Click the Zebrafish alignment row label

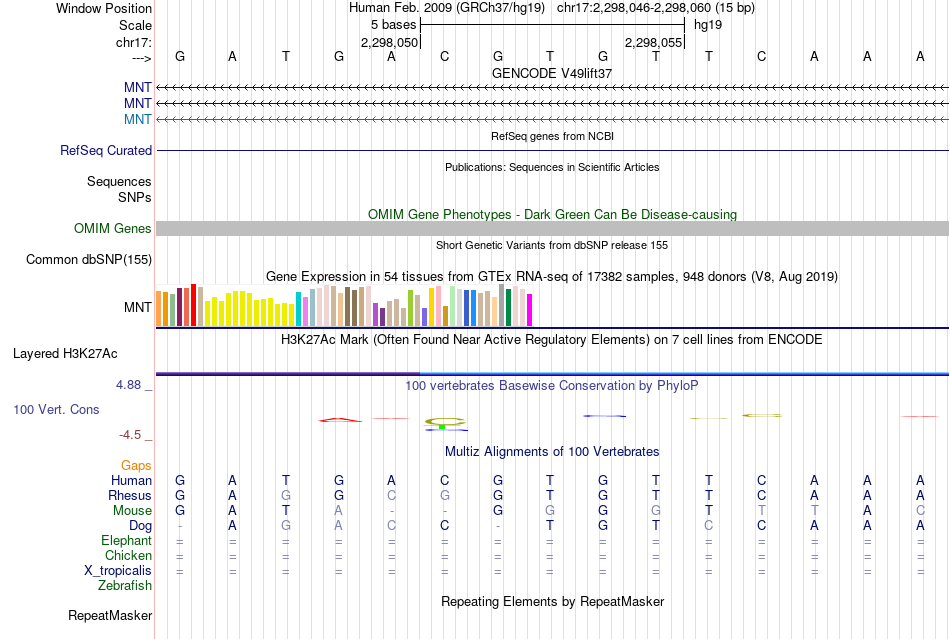coord(125,586)
